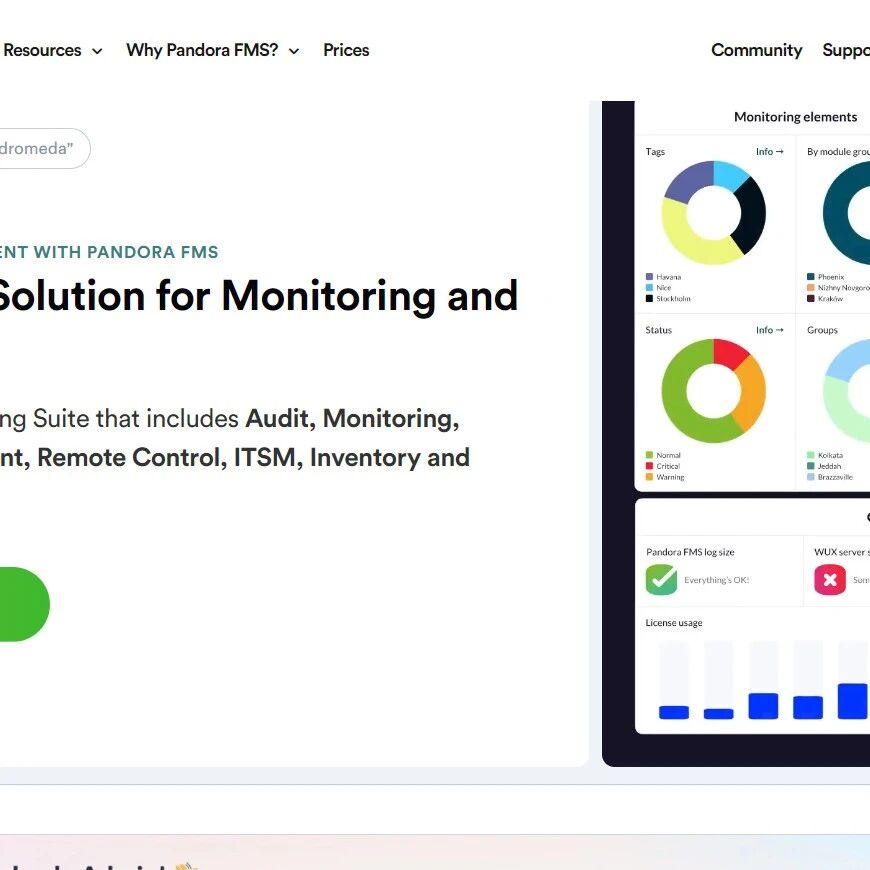Click the green call-to-action button

point(24,604)
